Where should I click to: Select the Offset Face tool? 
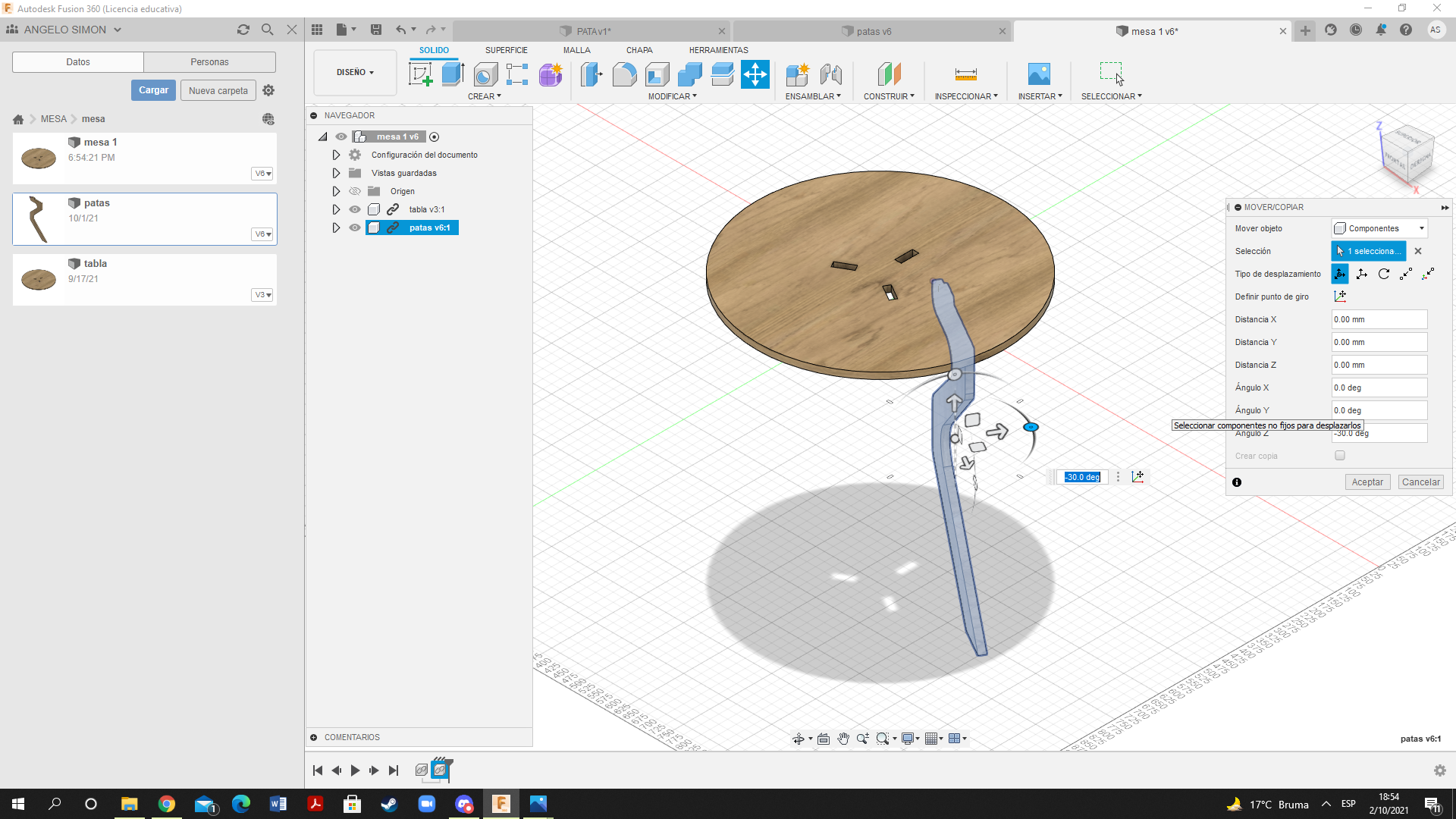723,74
